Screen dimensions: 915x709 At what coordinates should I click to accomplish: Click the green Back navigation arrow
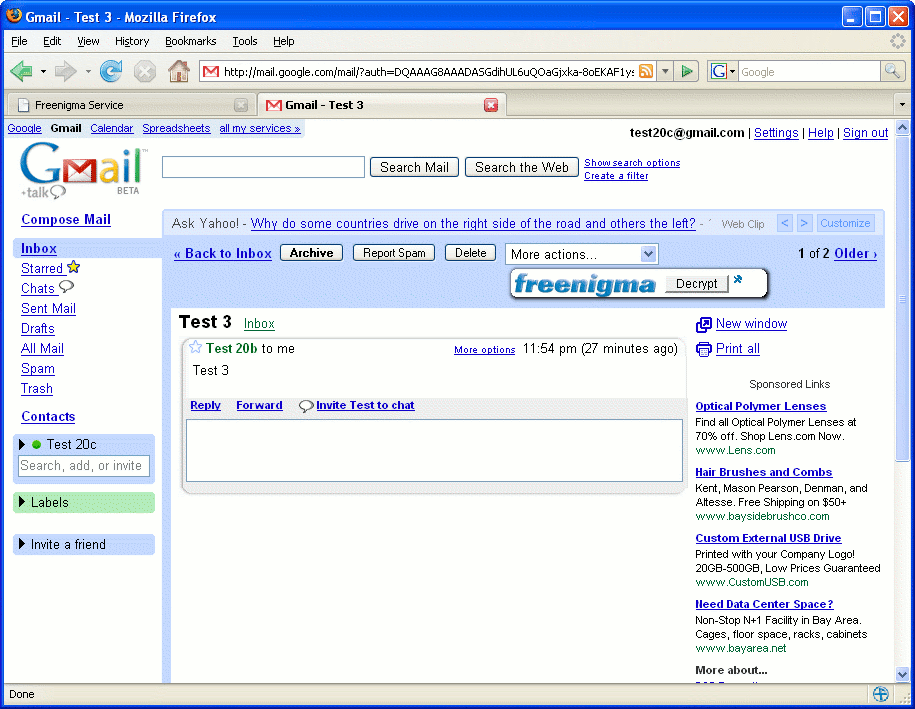[22, 71]
